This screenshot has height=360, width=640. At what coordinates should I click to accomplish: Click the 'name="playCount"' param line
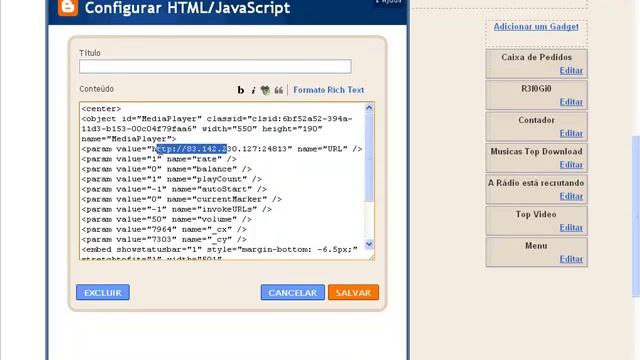point(171,179)
